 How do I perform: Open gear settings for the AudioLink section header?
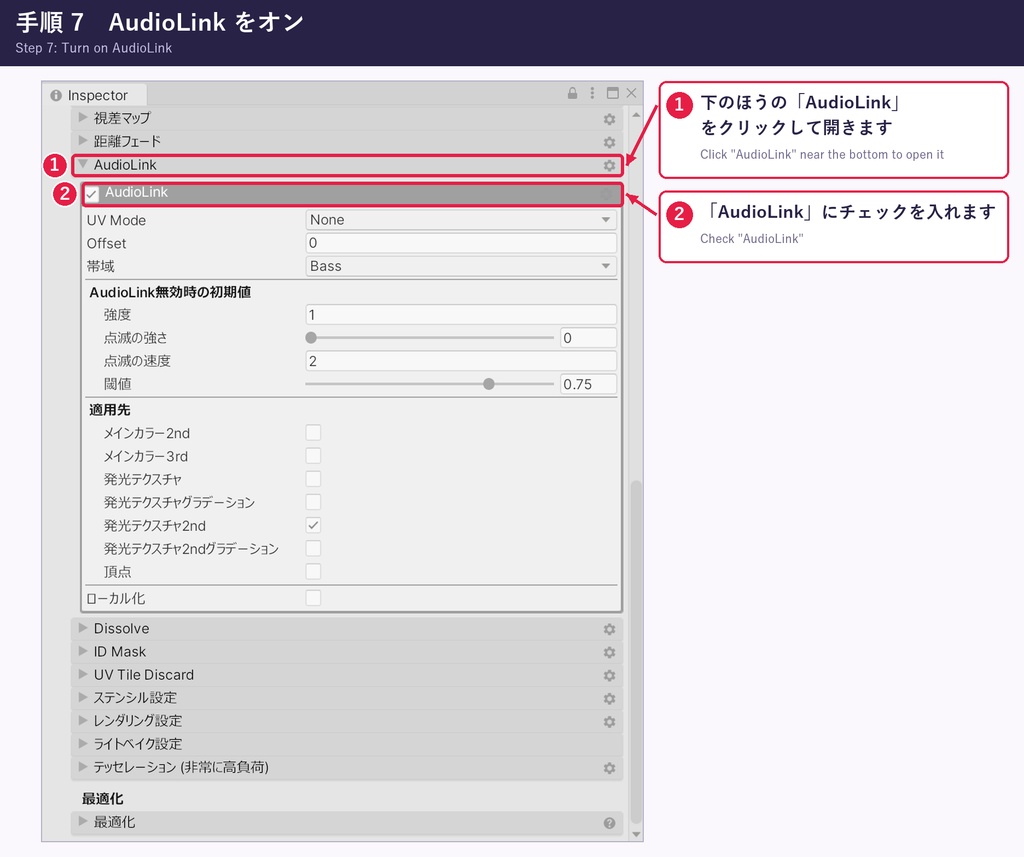[x=609, y=165]
